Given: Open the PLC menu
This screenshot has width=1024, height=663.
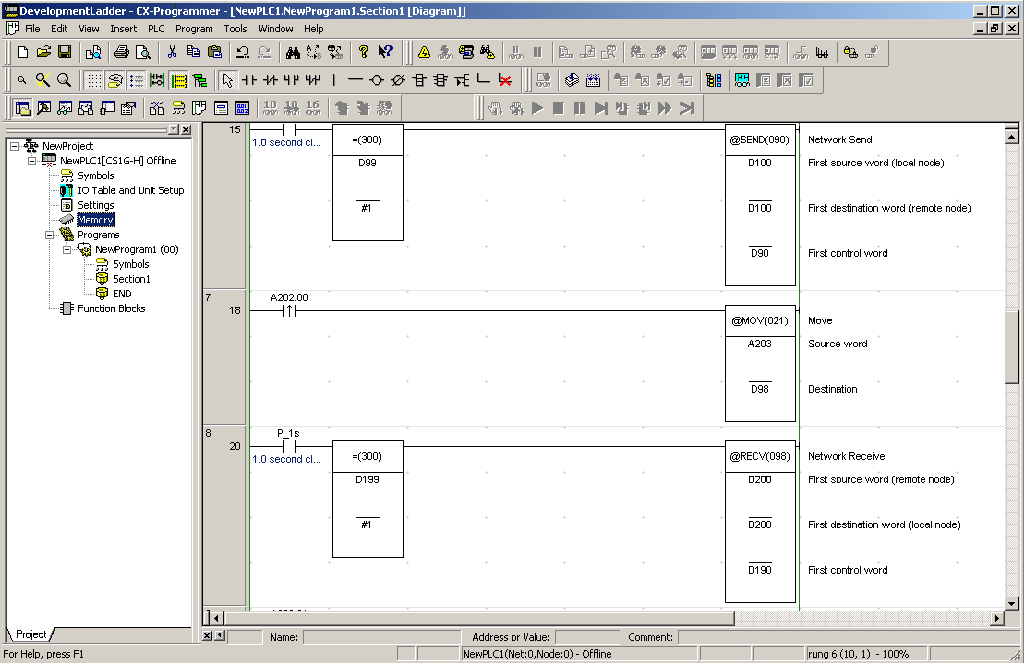Looking at the screenshot, I should tap(156, 29).
